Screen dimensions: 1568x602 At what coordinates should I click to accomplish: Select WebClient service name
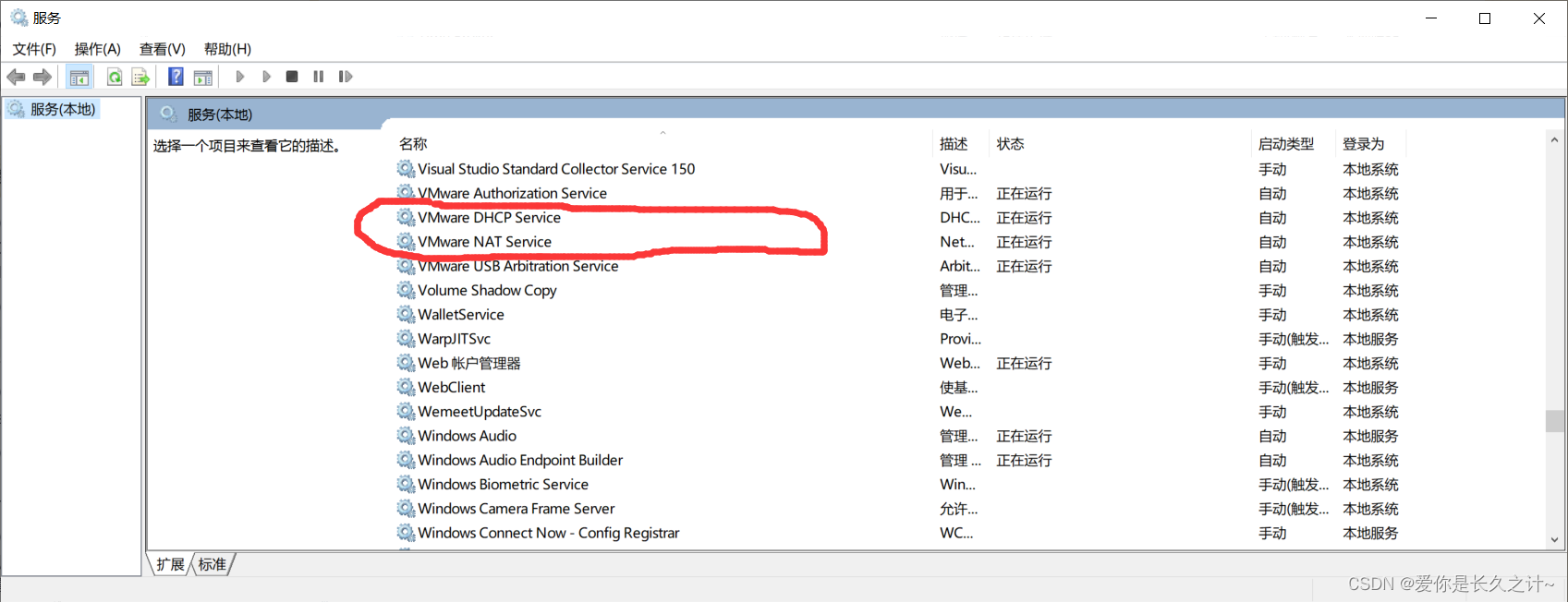451,387
